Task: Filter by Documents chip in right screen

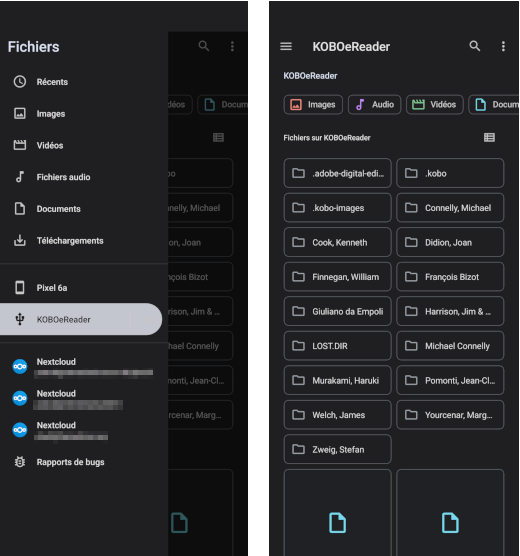Action: coord(494,105)
